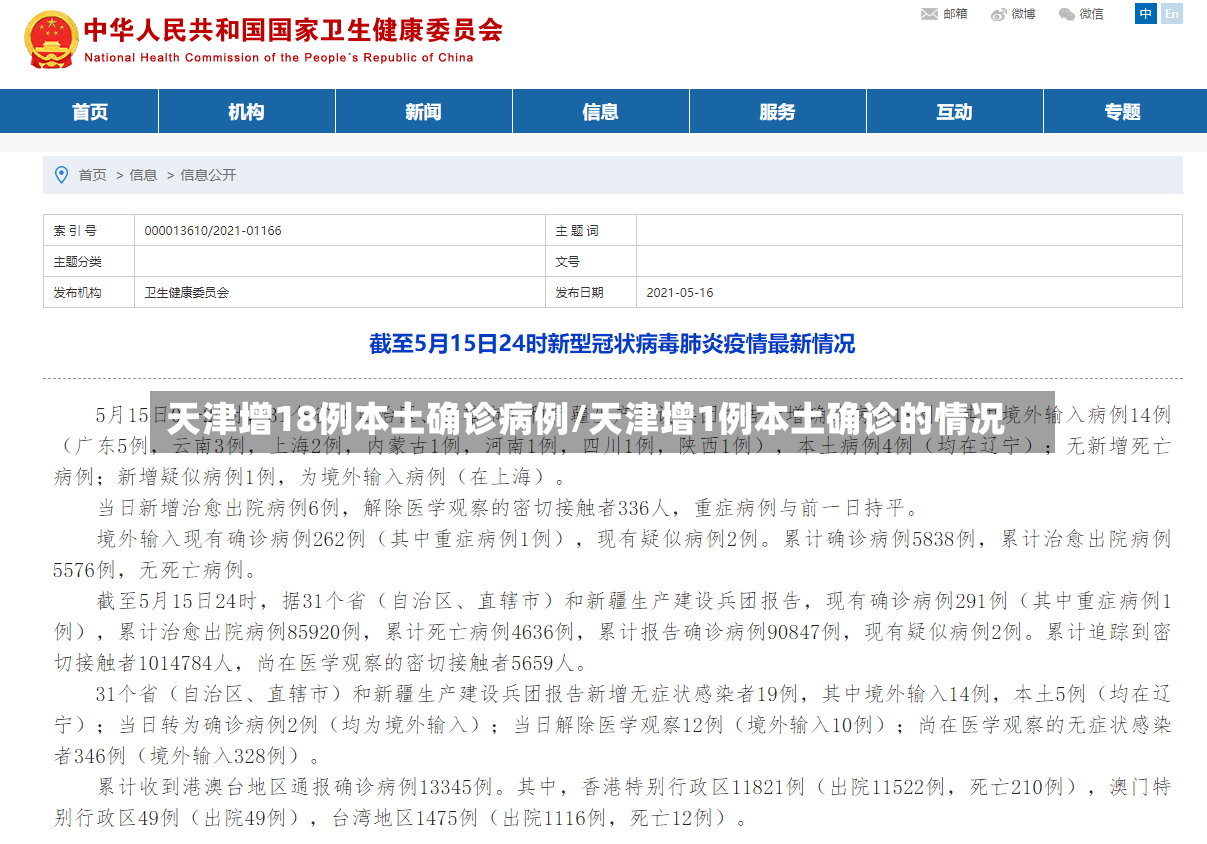Image resolution: width=1207 pixels, height=844 pixels.
Task: Click the 邮箱 envelope icon
Action: coord(929,14)
